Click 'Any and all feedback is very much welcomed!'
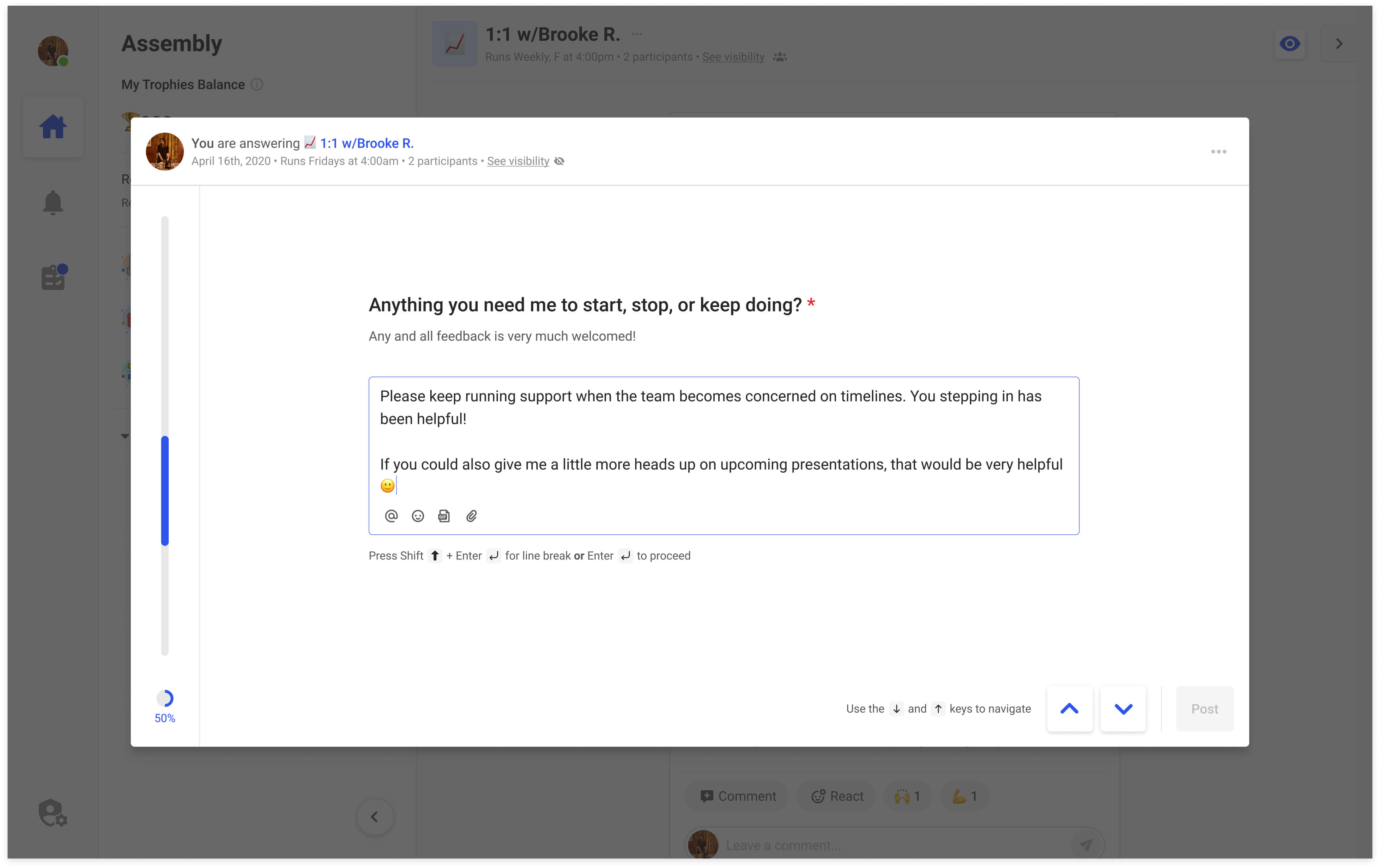Image resolution: width=1380 pixels, height=868 pixels. [x=502, y=336]
